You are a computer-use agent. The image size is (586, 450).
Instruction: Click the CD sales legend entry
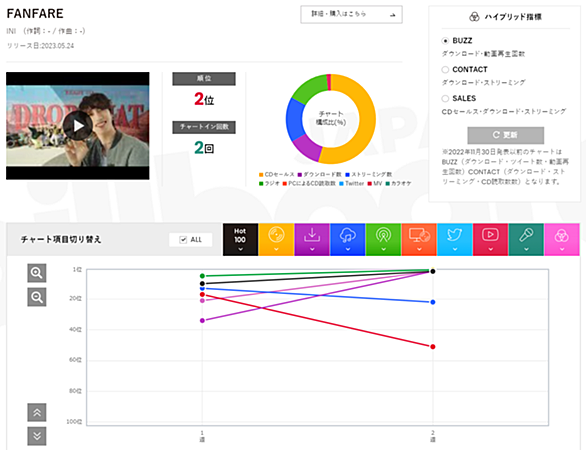coord(277,175)
